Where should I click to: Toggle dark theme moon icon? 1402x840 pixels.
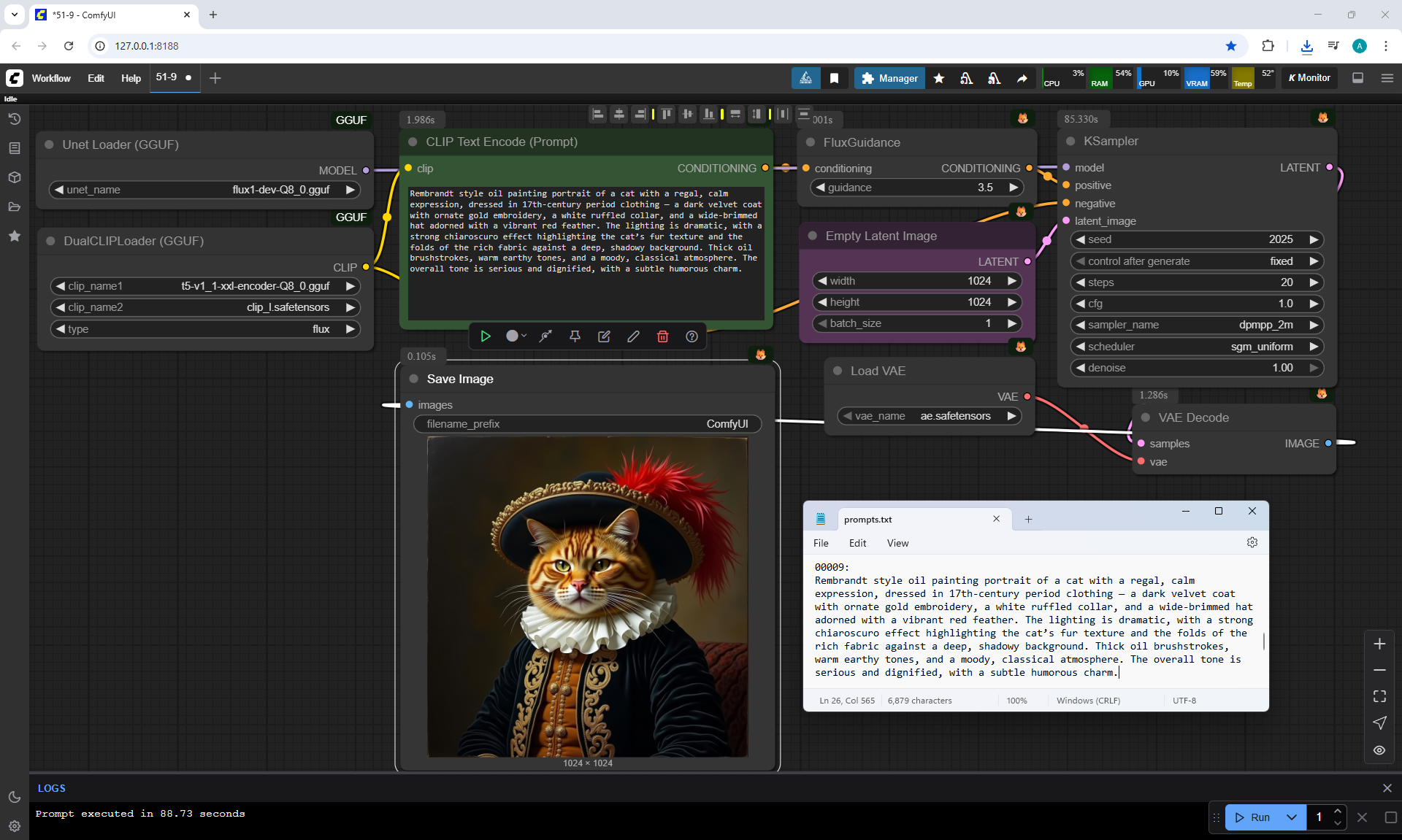(14, 797)
